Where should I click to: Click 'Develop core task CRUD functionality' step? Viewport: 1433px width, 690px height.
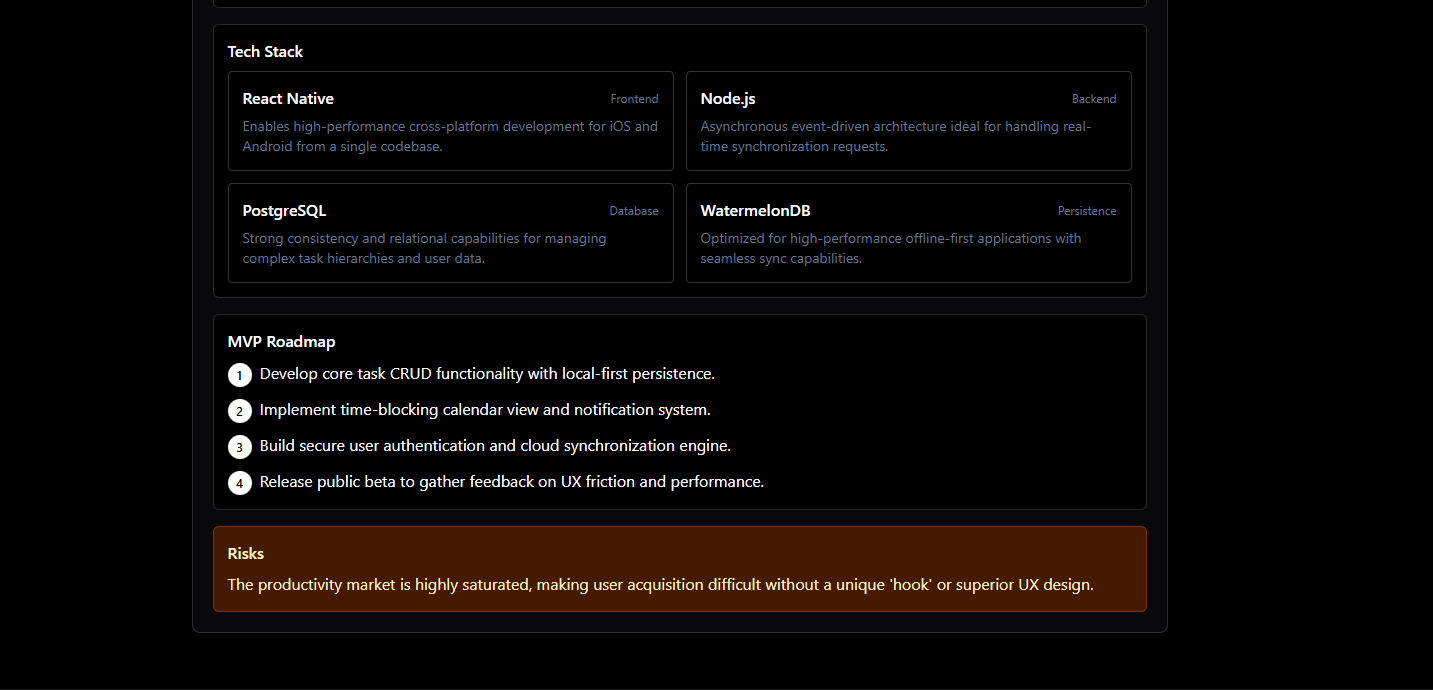tap(487, 374)
